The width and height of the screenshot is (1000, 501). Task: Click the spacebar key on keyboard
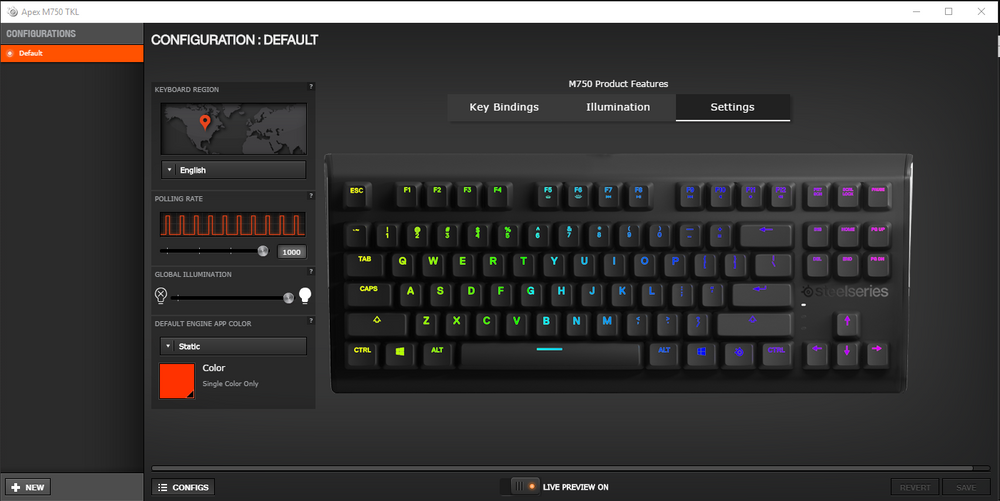click(x=550, y=354)
